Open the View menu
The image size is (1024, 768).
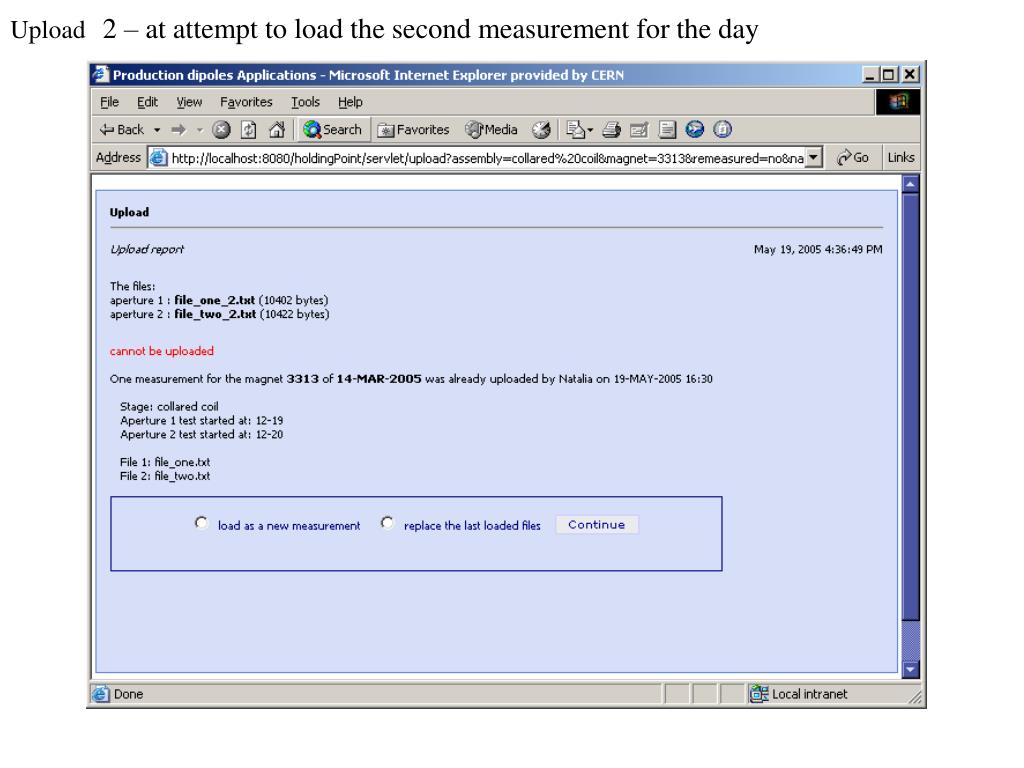click(189, 102)
